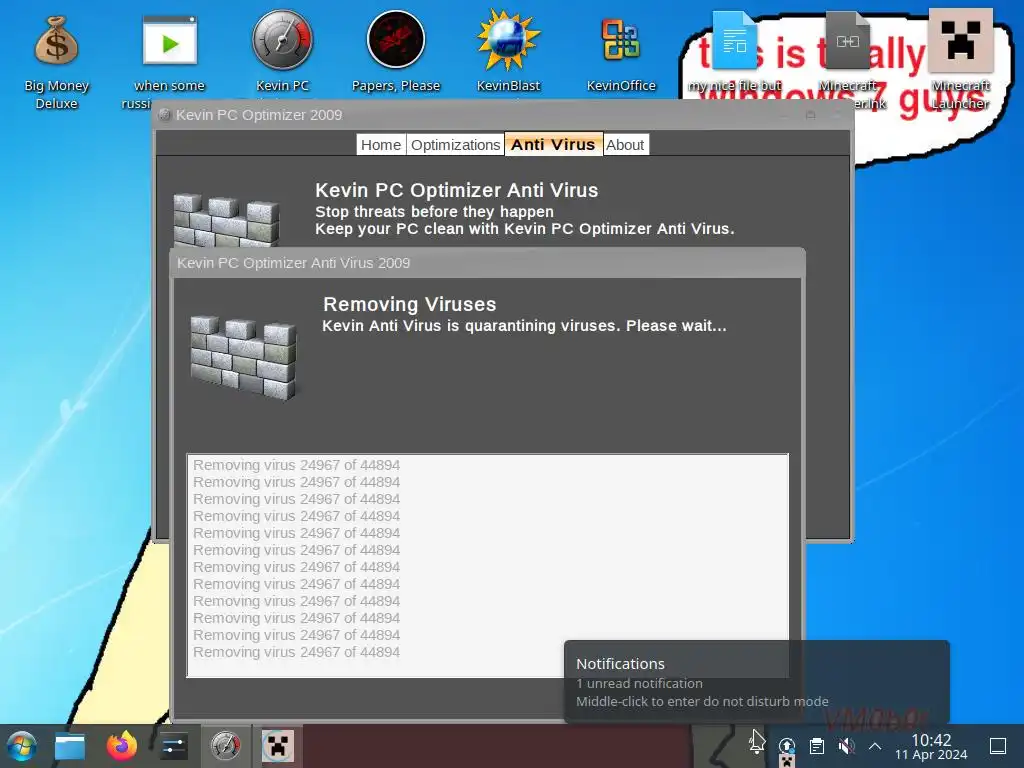1024x768 pixels.
Task: Switch to the Home tab
Action: [381, 145]
